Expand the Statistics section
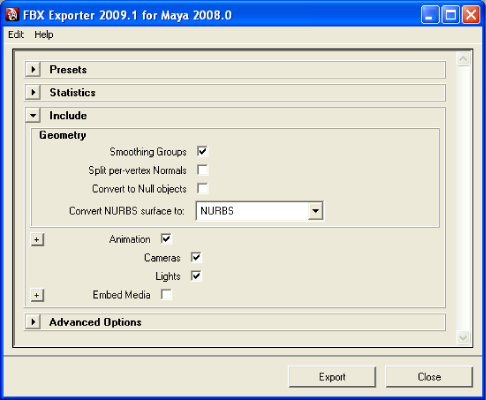 pyautogui.click(x=33, y=92)
